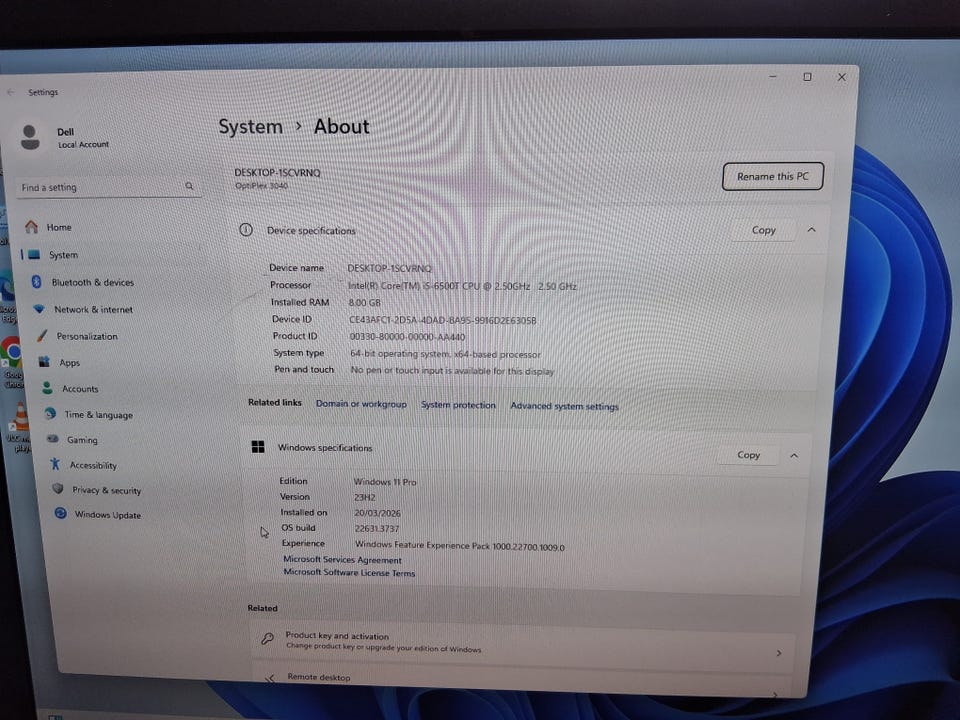This screenshot has height=720, width=960.
Task: Click the Personalization brush icon
Action: 42,336
